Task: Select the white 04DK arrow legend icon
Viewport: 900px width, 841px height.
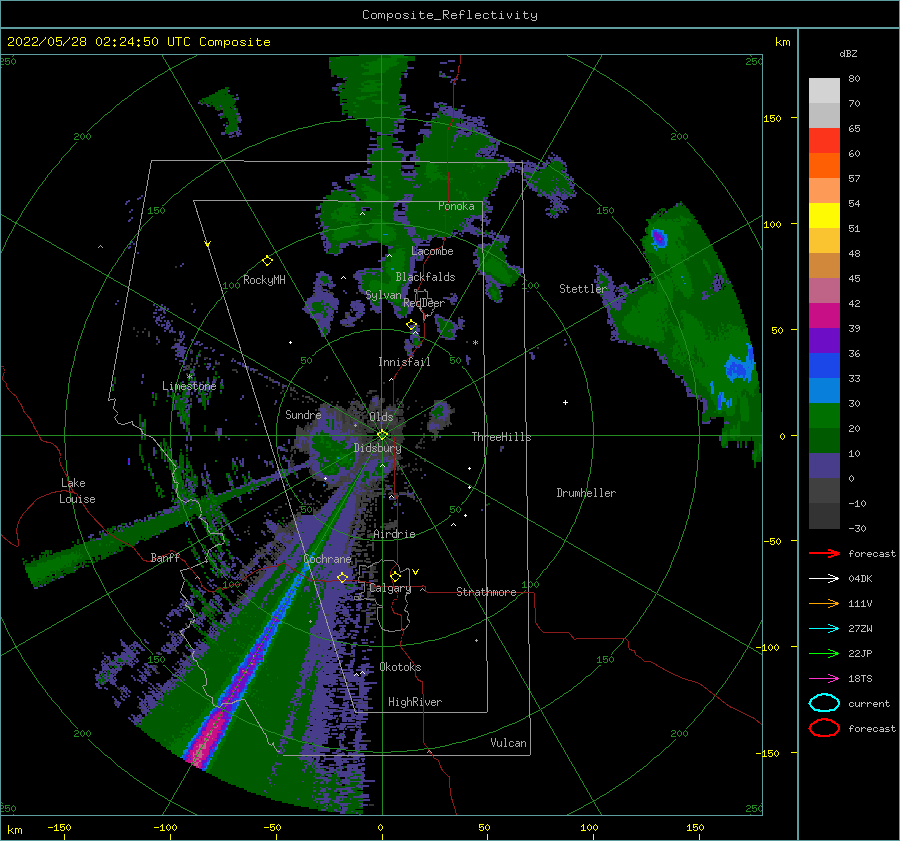Action: 824,579
